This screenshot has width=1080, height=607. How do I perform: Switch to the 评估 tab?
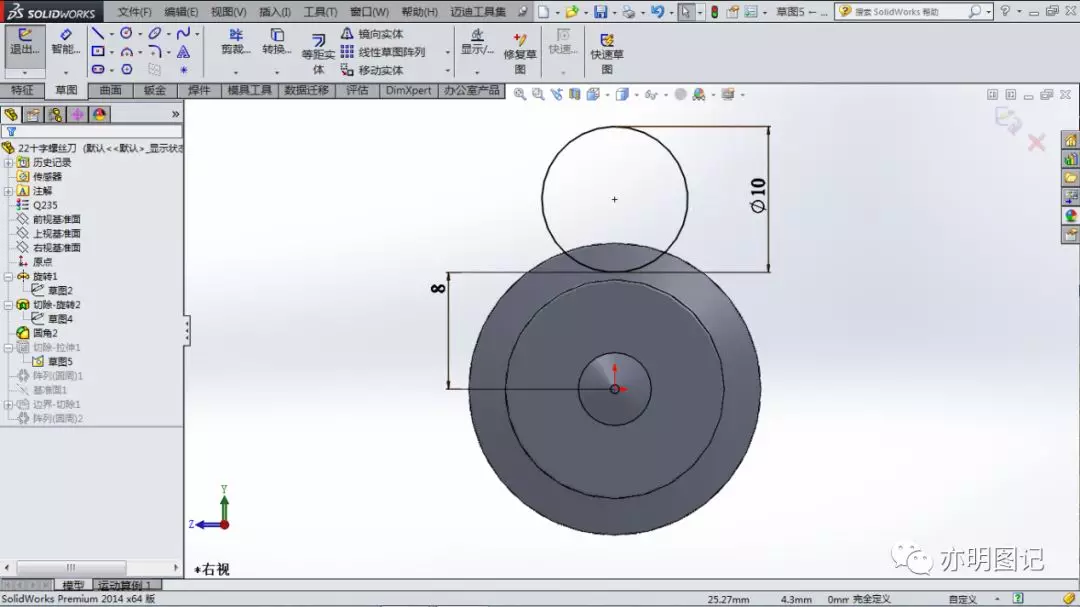[357, 90]
